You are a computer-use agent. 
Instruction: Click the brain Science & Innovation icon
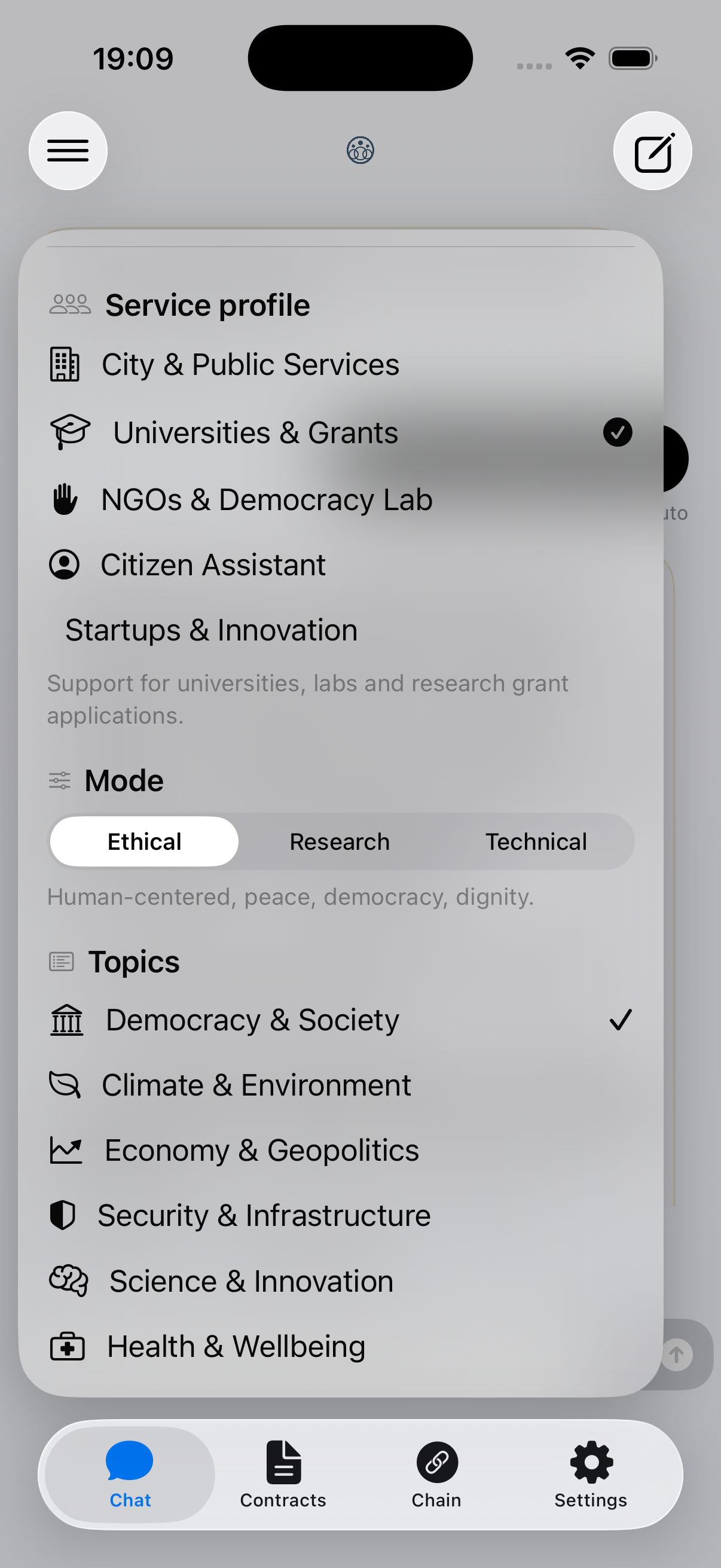click(x=69, y=1281)
